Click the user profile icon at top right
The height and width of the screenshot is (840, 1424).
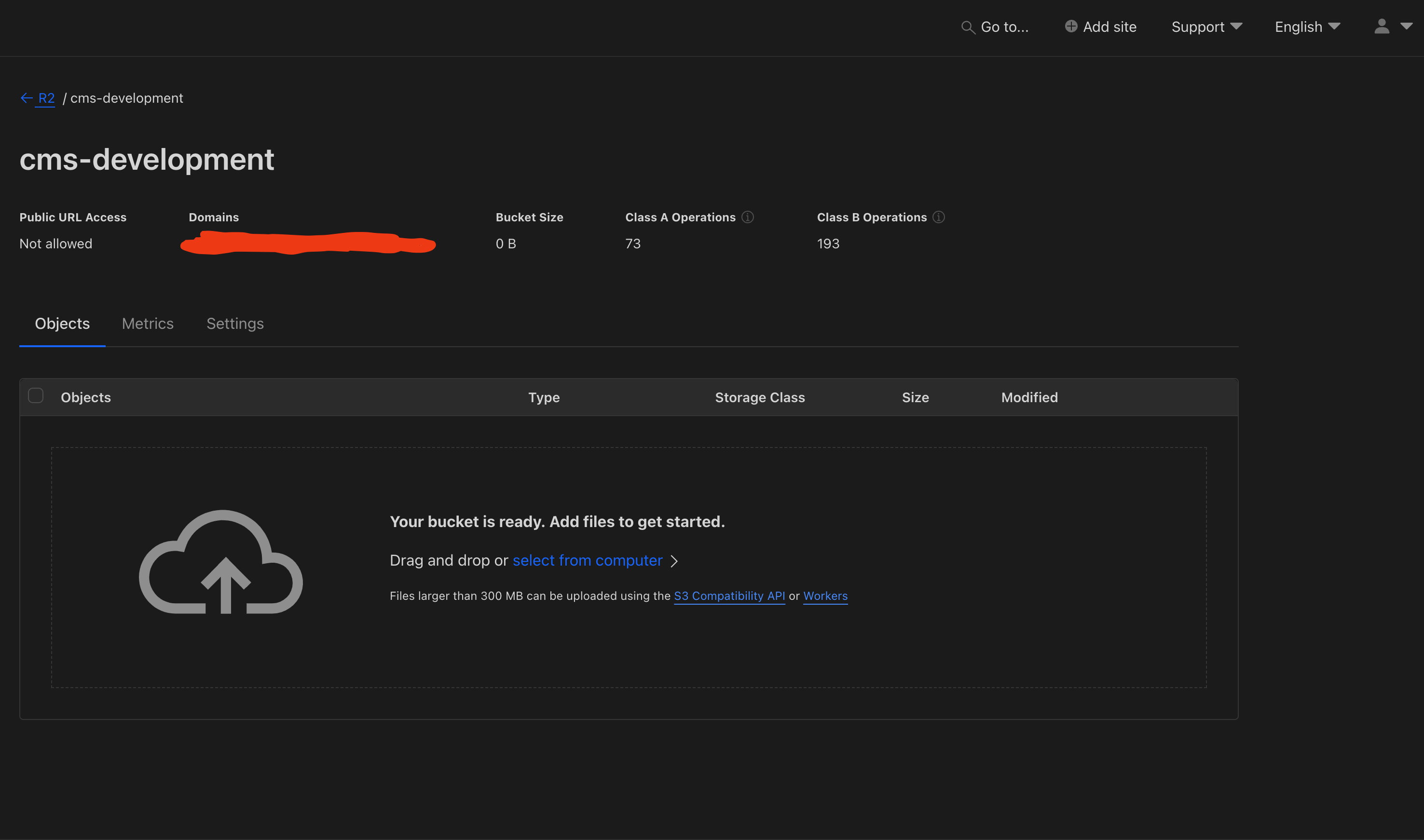coord(1382,26)
